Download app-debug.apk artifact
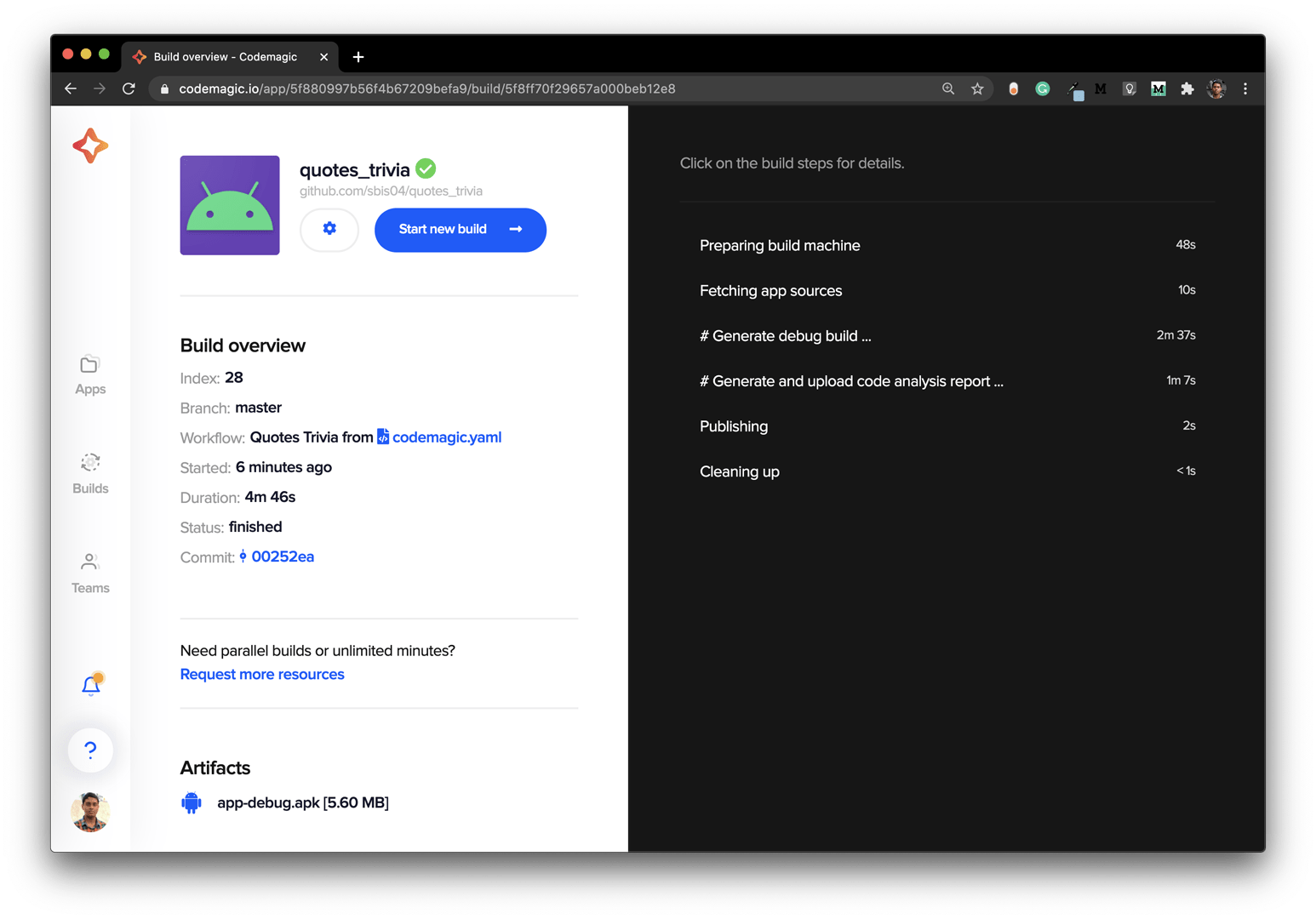 click(x=303, y=802)
